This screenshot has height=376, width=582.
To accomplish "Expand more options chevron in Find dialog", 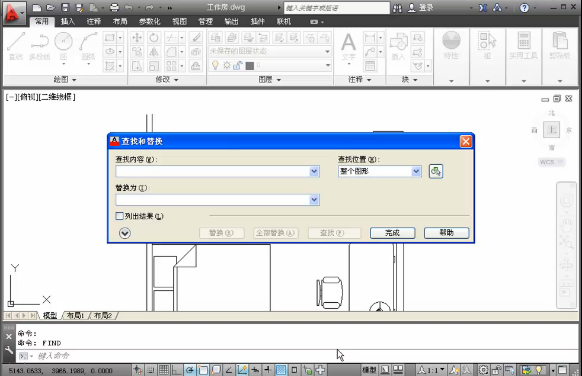I will (125, 233).
